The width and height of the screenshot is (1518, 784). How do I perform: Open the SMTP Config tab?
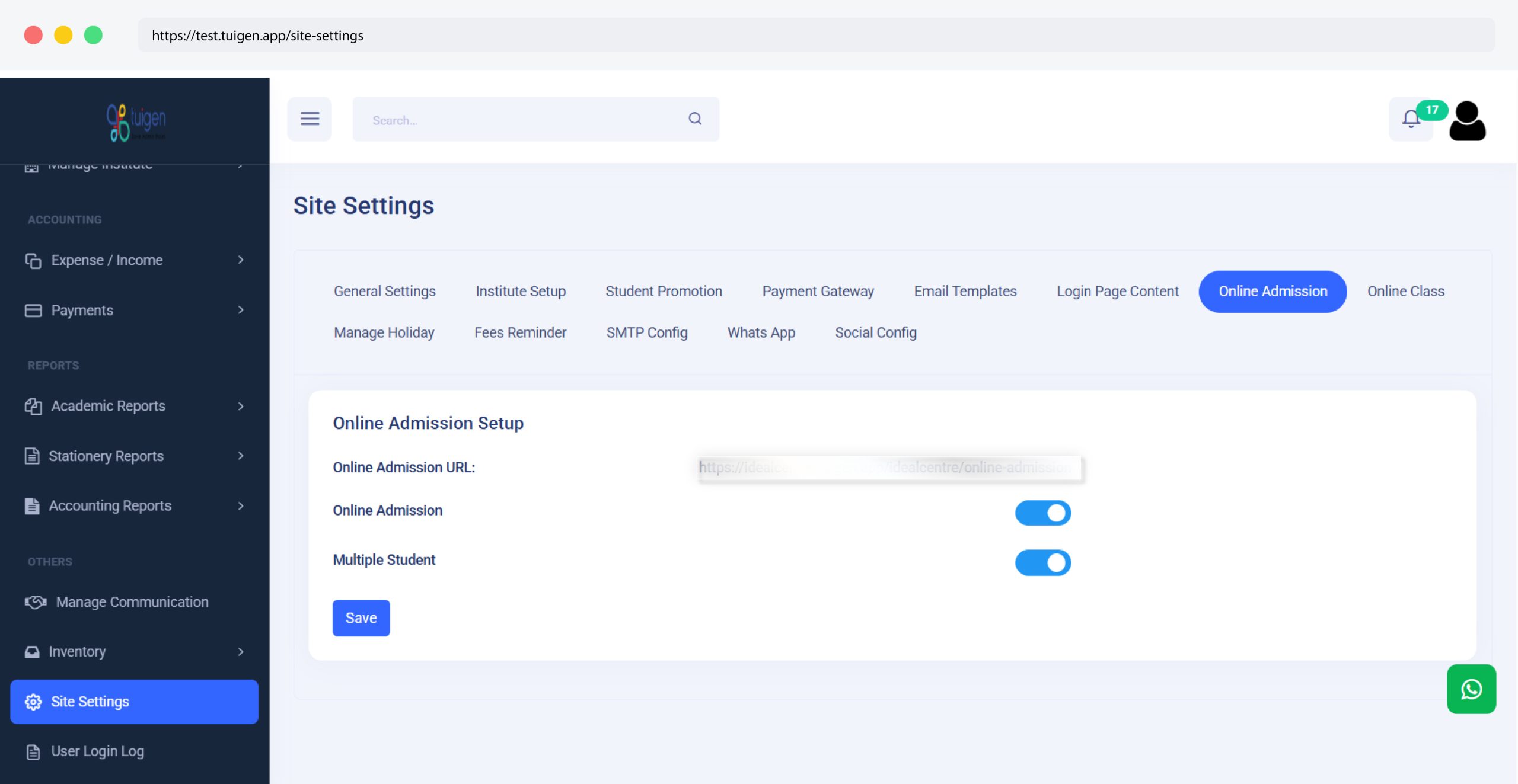click(646, 333)
